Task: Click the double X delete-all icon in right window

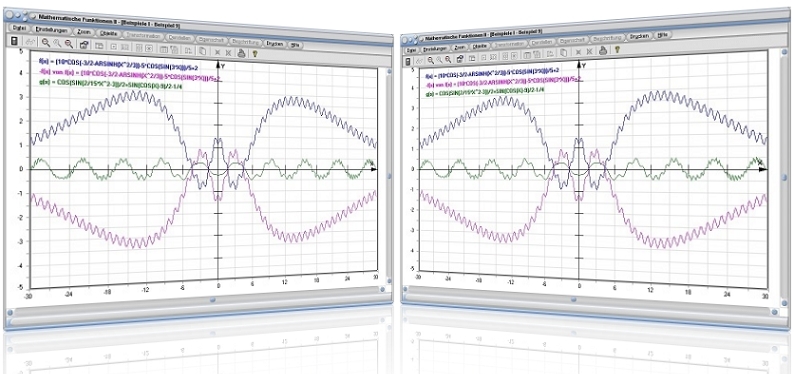Action: (x=590, y=51)
